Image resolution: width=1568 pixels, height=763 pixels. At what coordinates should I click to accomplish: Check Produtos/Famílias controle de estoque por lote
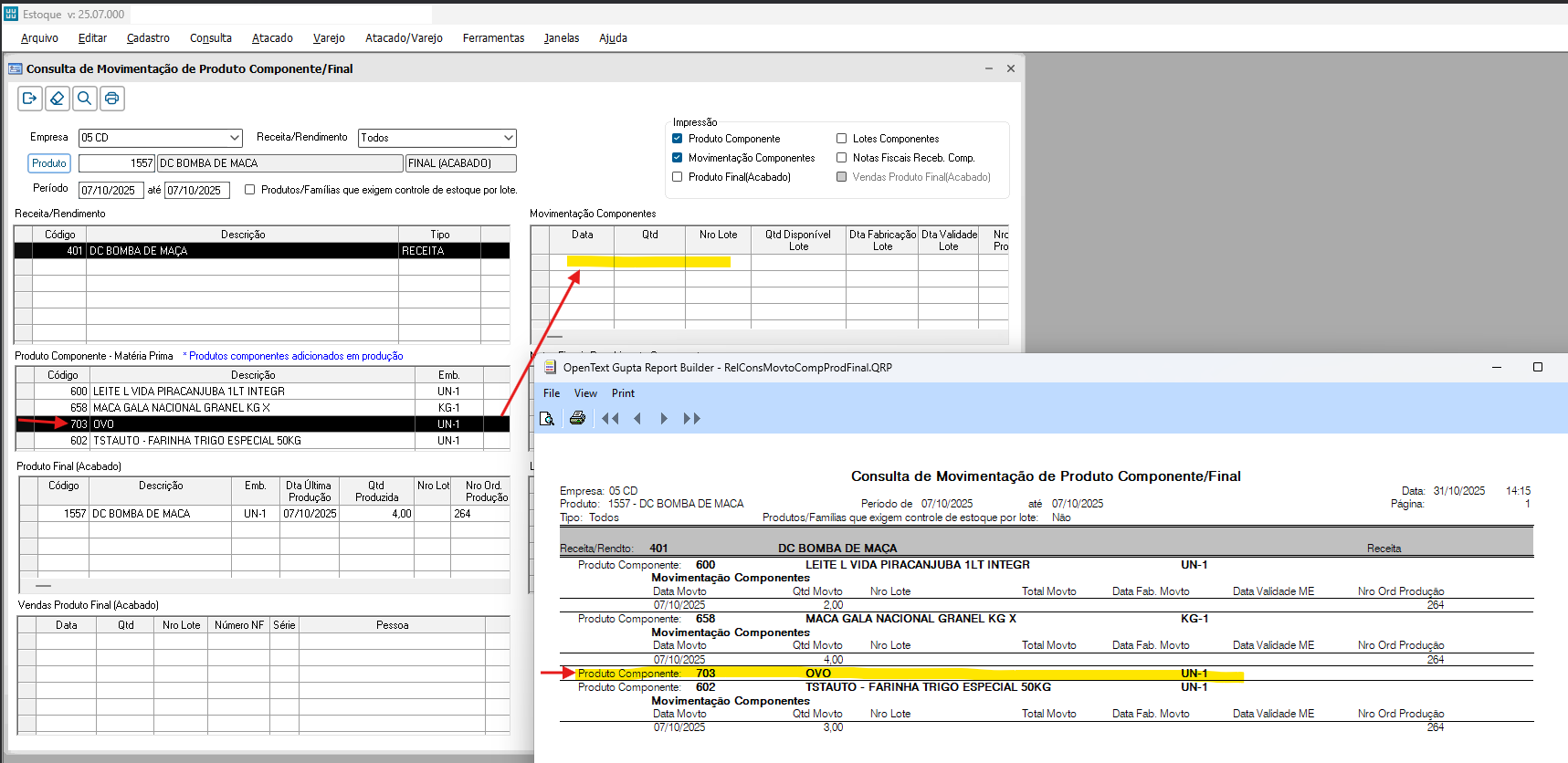[249, 190]
